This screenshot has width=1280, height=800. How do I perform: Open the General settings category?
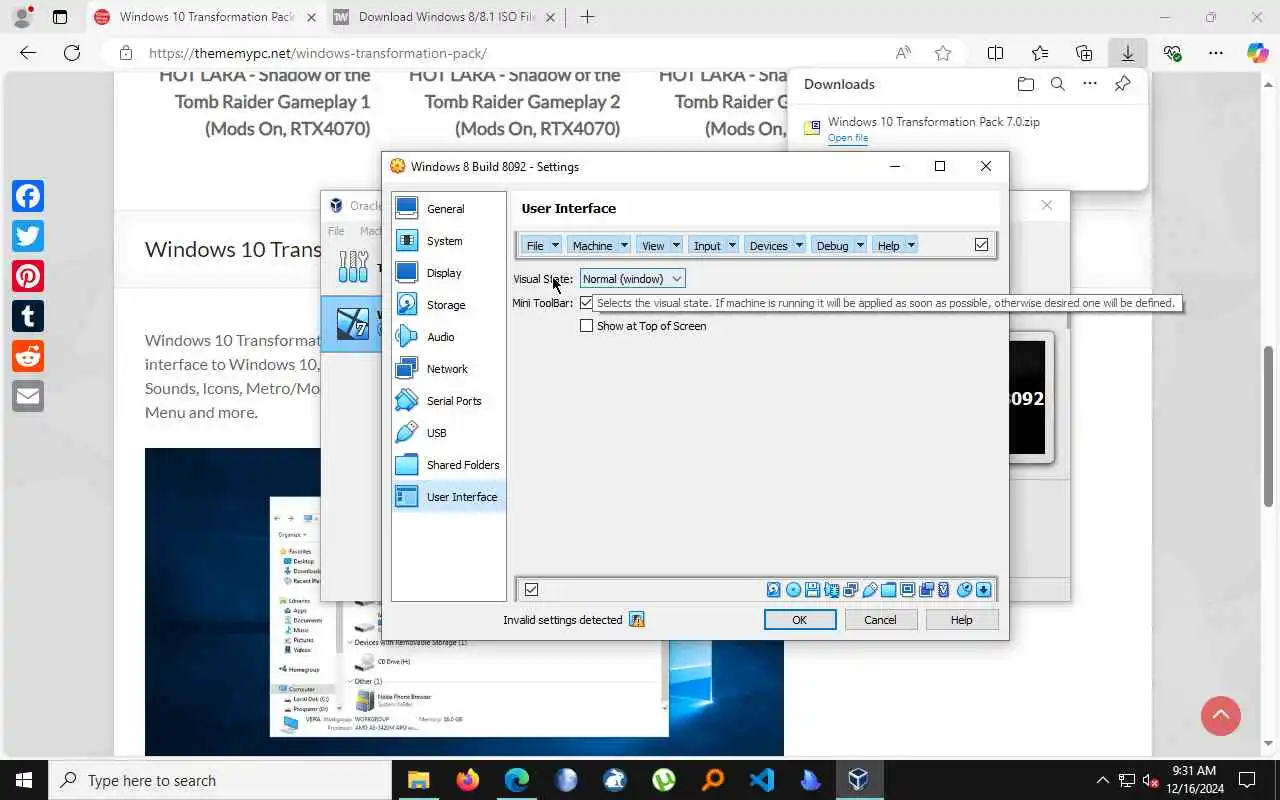pos(448,209)
